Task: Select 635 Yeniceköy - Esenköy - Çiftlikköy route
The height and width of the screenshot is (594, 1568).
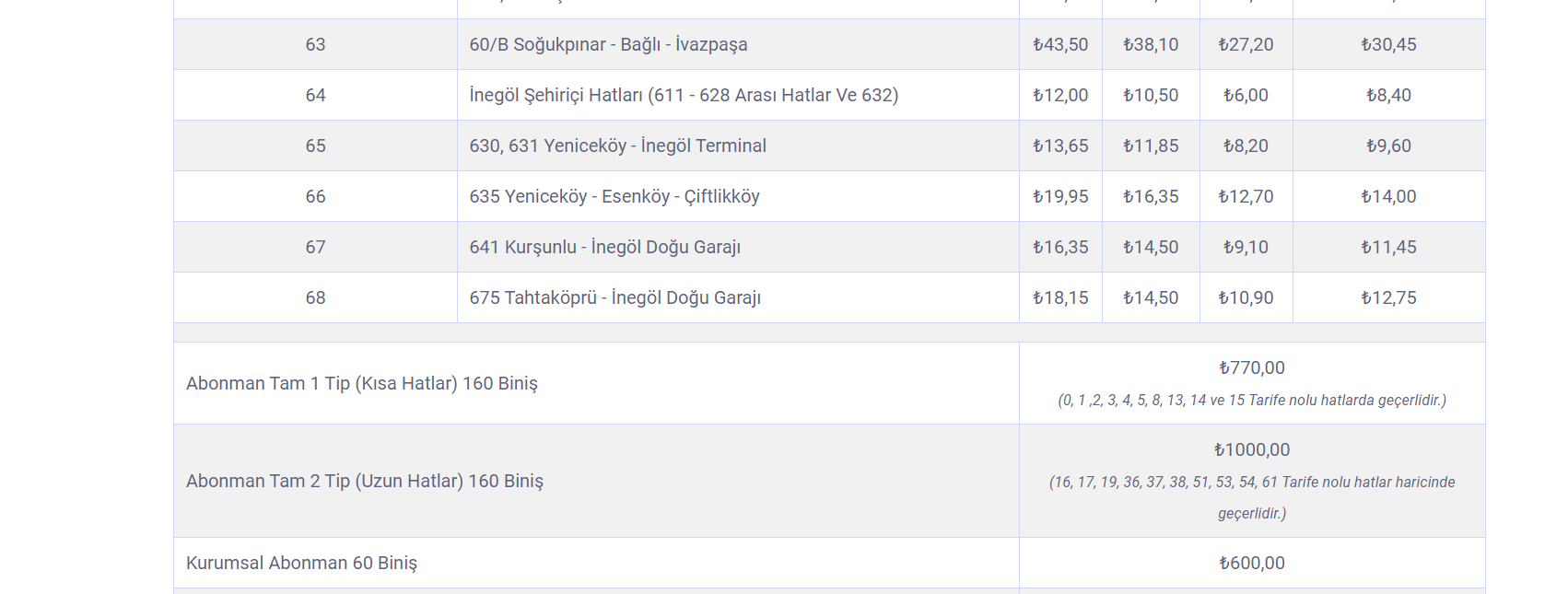Action: pos(614,196)
